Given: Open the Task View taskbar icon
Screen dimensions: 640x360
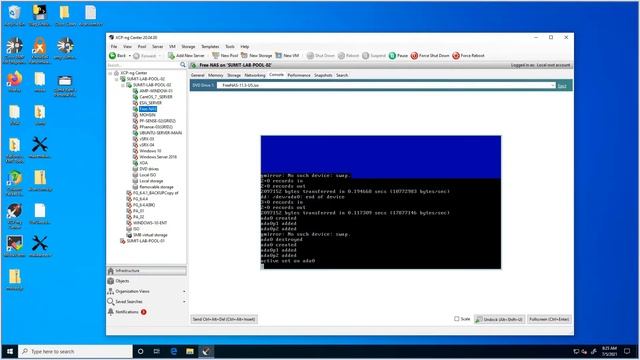Looking at the screenshot, I should point(157,351).
